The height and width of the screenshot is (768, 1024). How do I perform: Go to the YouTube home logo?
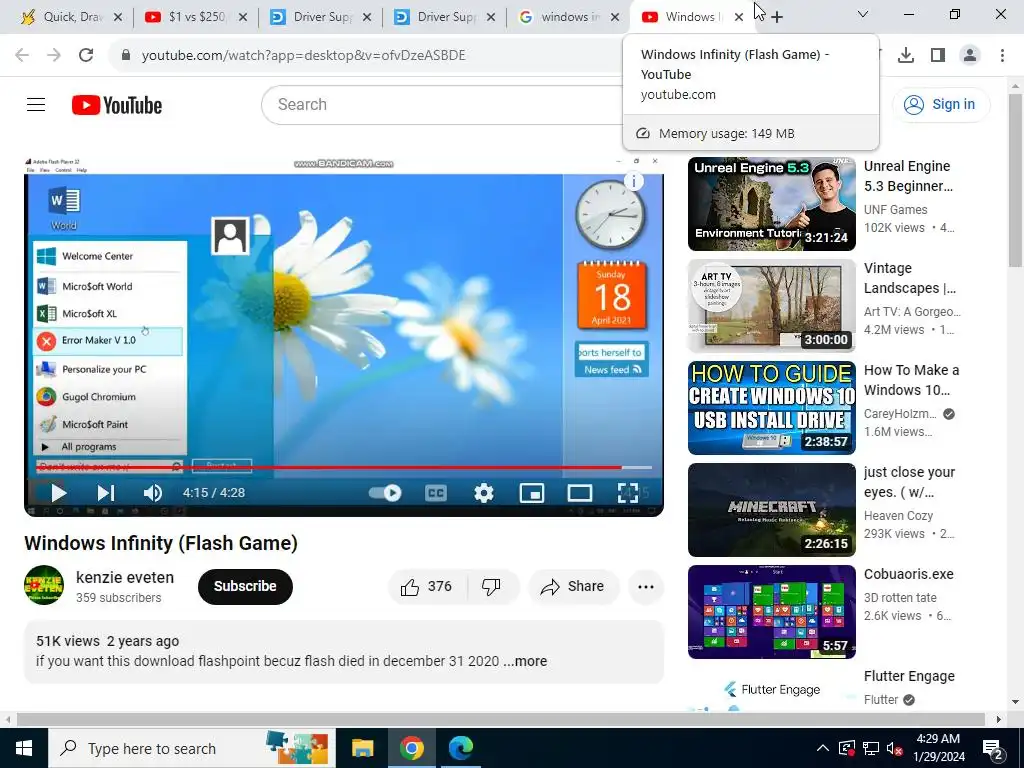[117, 105]
